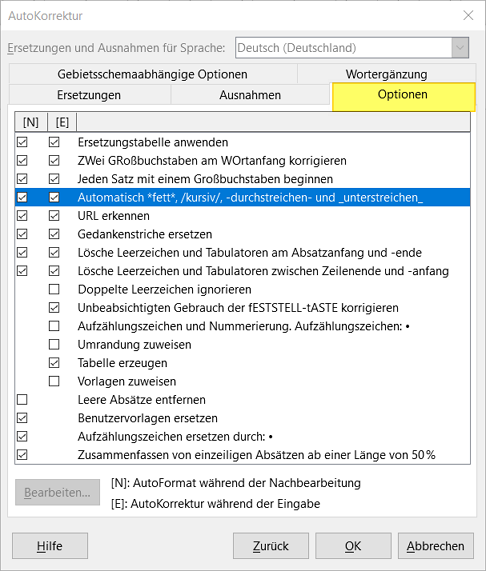
Task: Toggle [N] for ZWei GRoßbuchstaben korrigieren
Action: click(22, 160)
